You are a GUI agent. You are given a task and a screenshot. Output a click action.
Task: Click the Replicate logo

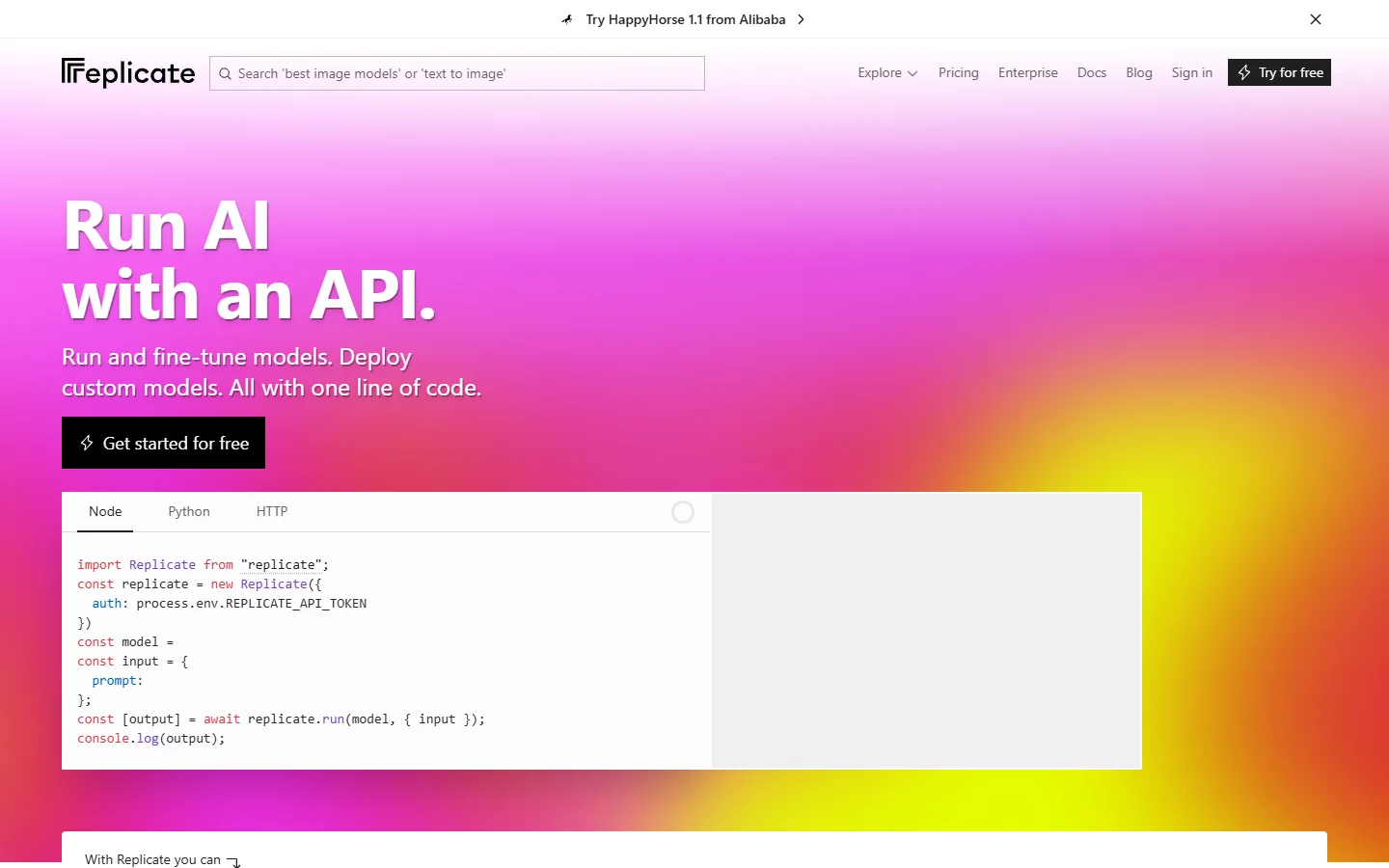pos(128,73)
